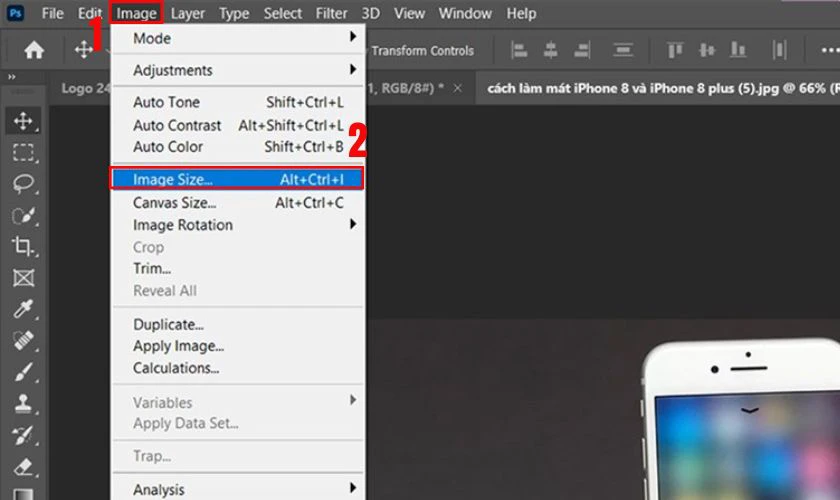Click the Move tool options bar icon
This screenshot has width=840, height=500.
(x=84, y=50)
